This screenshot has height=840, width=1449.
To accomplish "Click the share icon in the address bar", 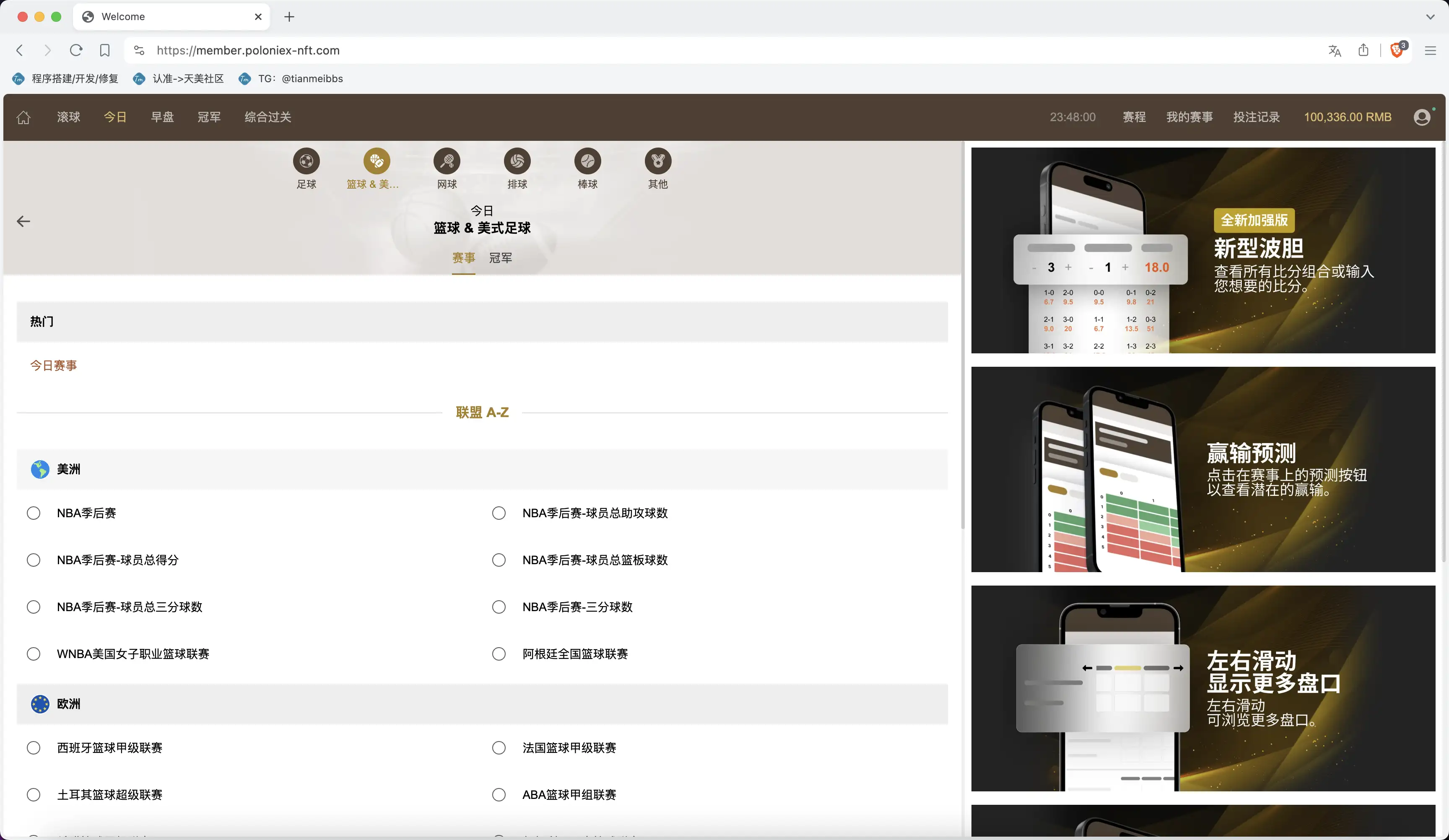I will (x=1363, y=50).
